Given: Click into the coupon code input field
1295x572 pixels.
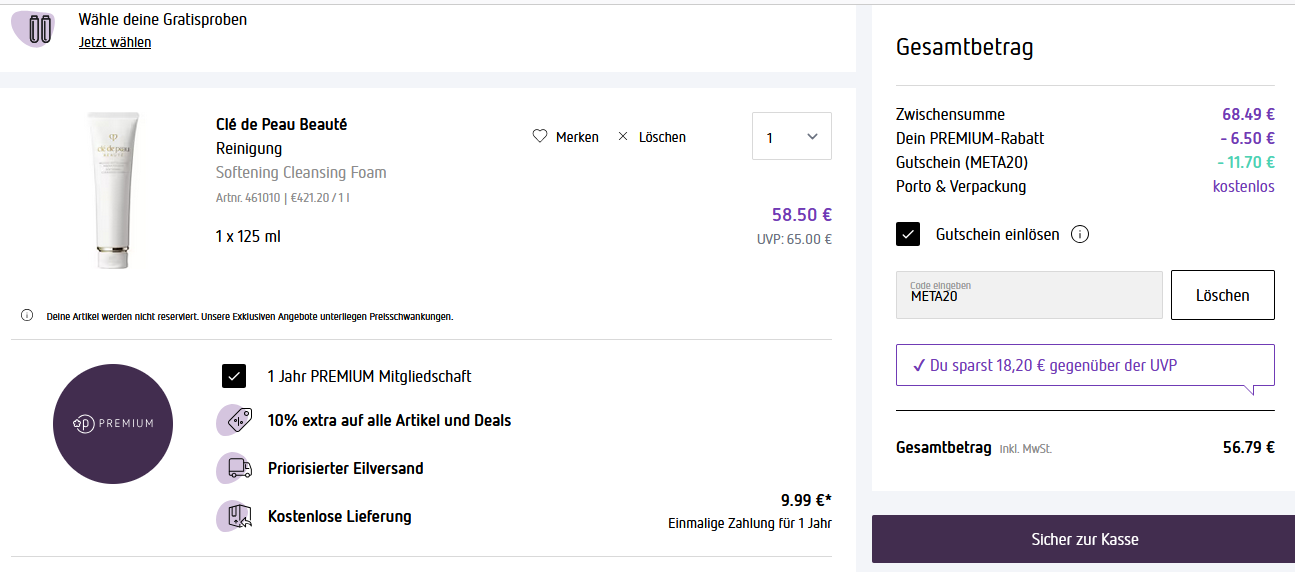Looking at the screenshot, I should pyautogui.click(x=1029, y=296).
